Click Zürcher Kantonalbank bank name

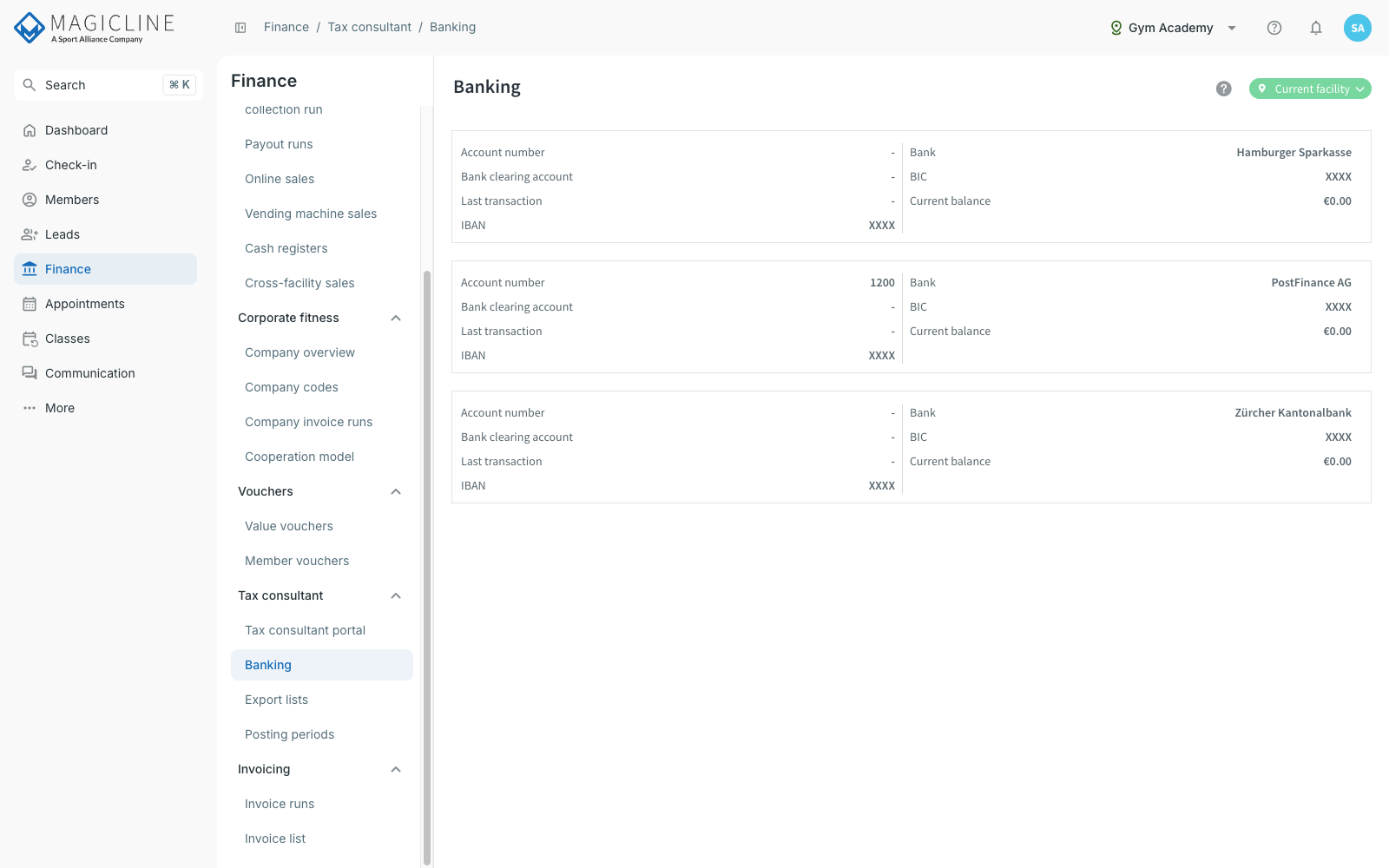pyautogui.click(x=1293, y=412)
